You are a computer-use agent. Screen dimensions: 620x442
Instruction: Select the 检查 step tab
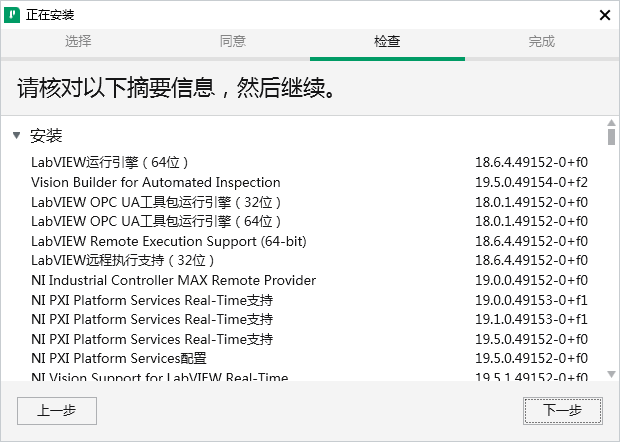click(x=387, y=42)
